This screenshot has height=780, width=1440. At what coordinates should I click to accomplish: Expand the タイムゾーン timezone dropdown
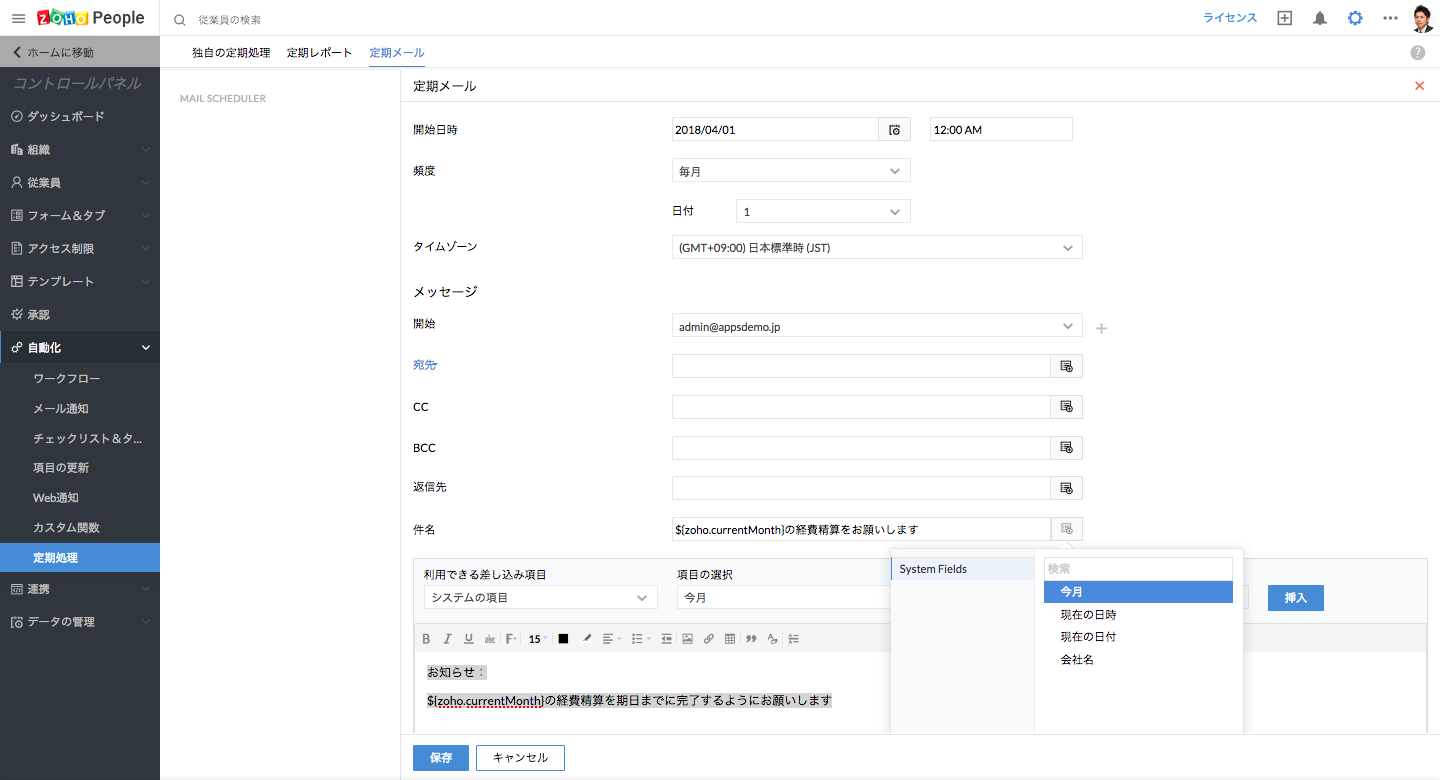tap(876, 248)
